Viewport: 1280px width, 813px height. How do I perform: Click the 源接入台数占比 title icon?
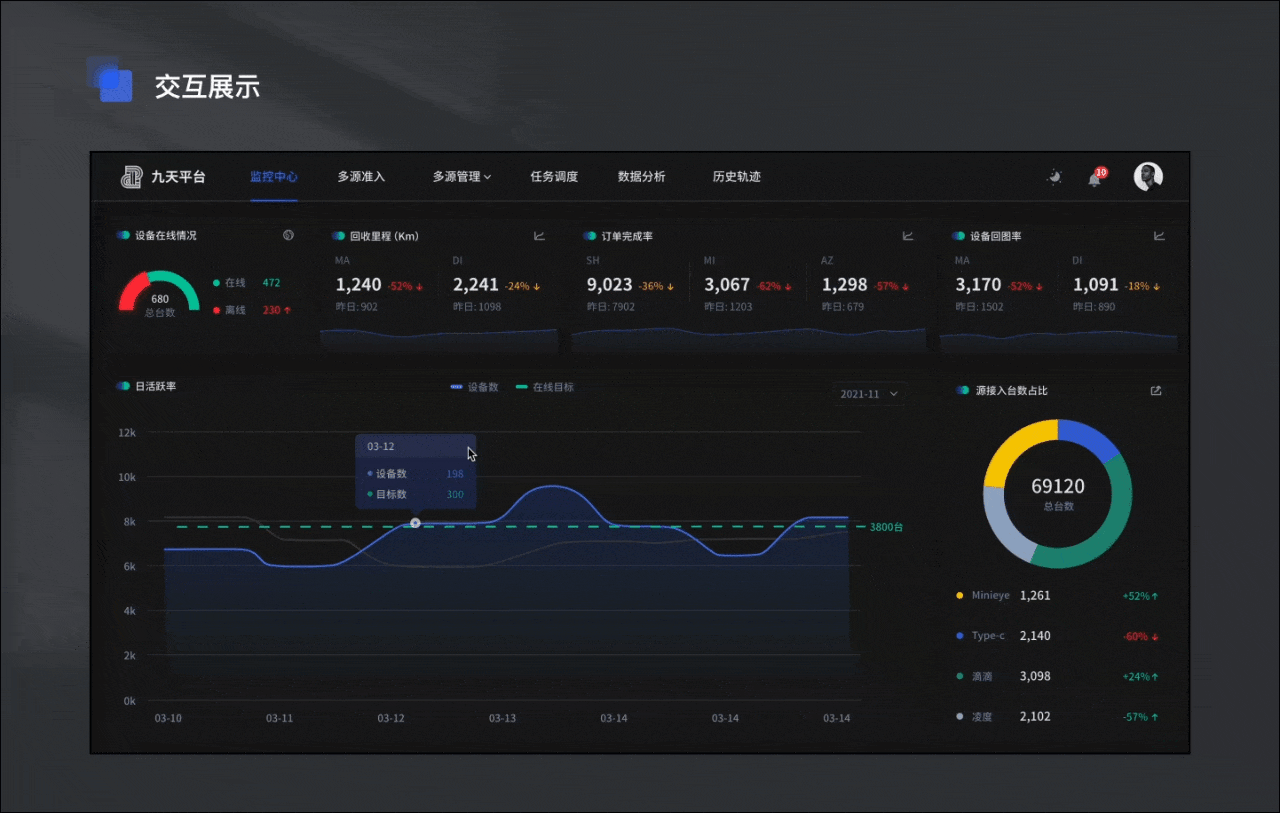[x=963, y=391]
